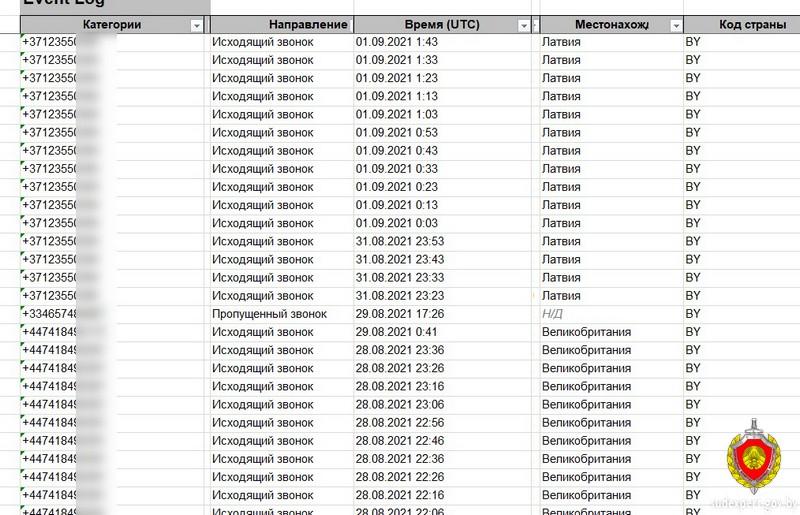Click the BY cell in the missed-call row

pyautogui.click(x=693, y=314)
